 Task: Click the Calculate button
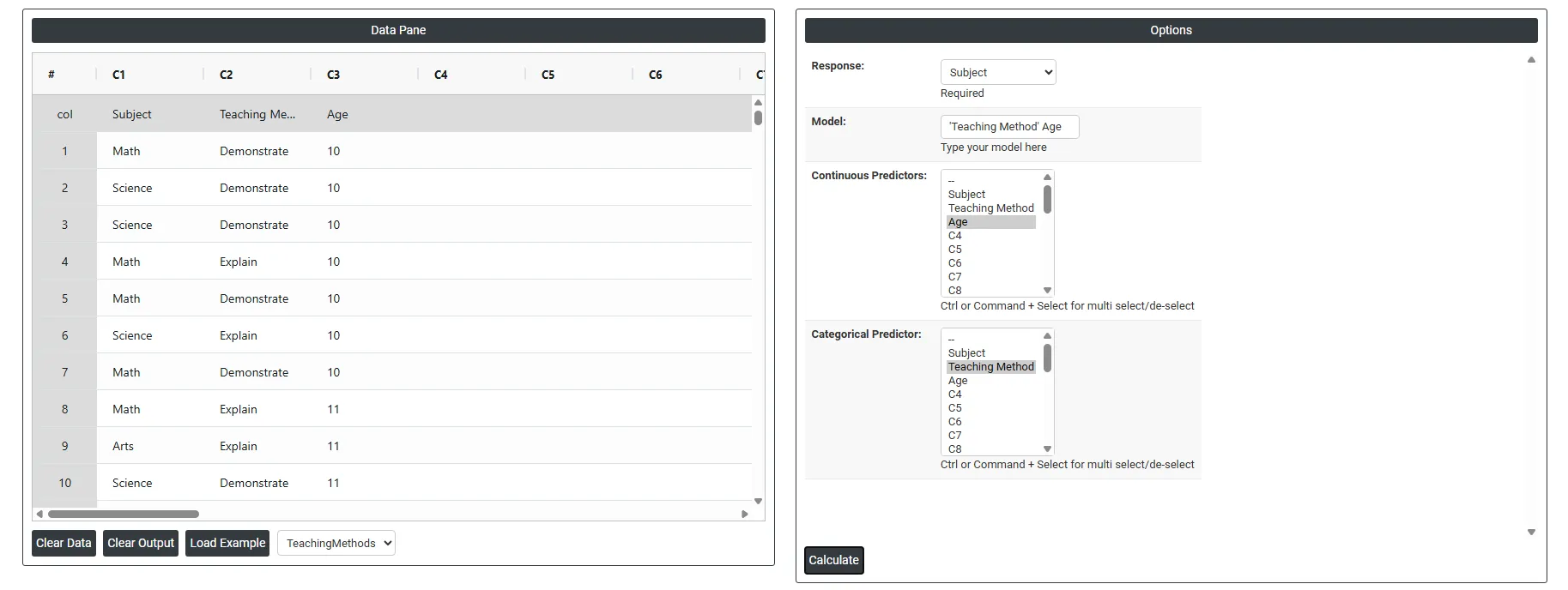(x=834, y=560)
